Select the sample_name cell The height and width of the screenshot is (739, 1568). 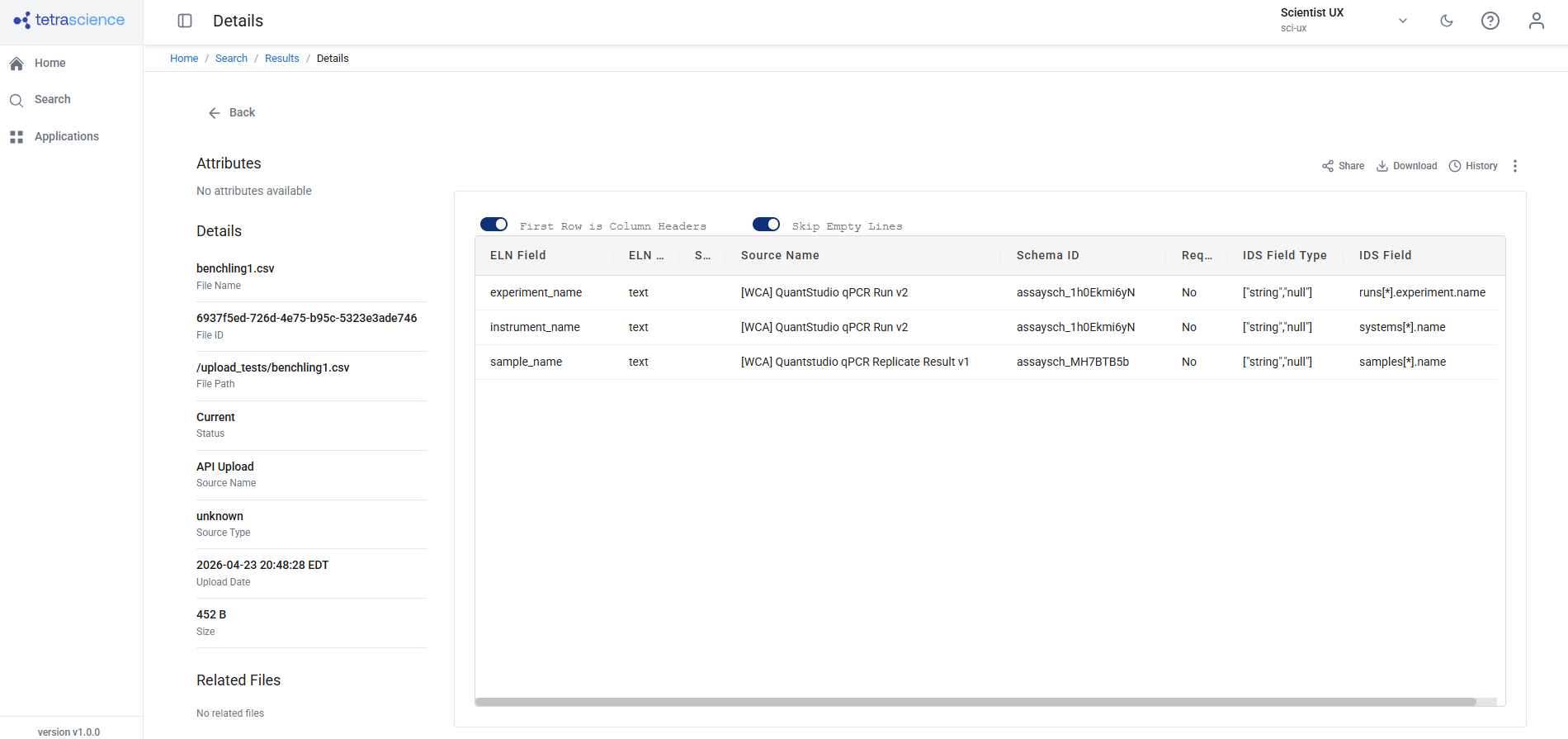(527, 362)
